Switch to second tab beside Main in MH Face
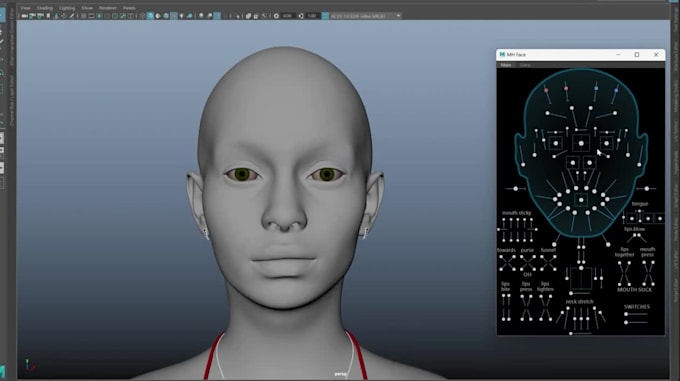This screenshot has width=680, height=381. 525,65
